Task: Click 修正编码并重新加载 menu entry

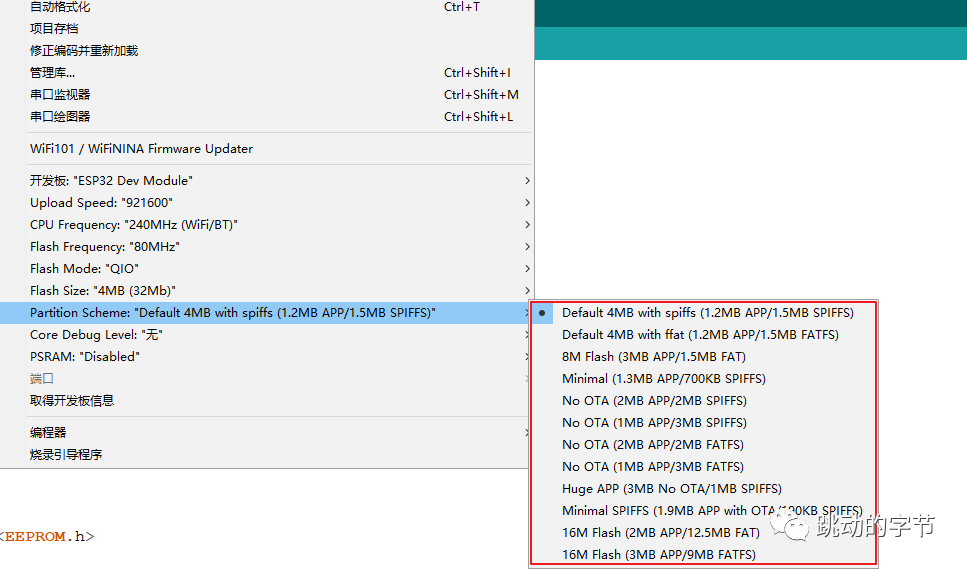Action: [266, 51]
